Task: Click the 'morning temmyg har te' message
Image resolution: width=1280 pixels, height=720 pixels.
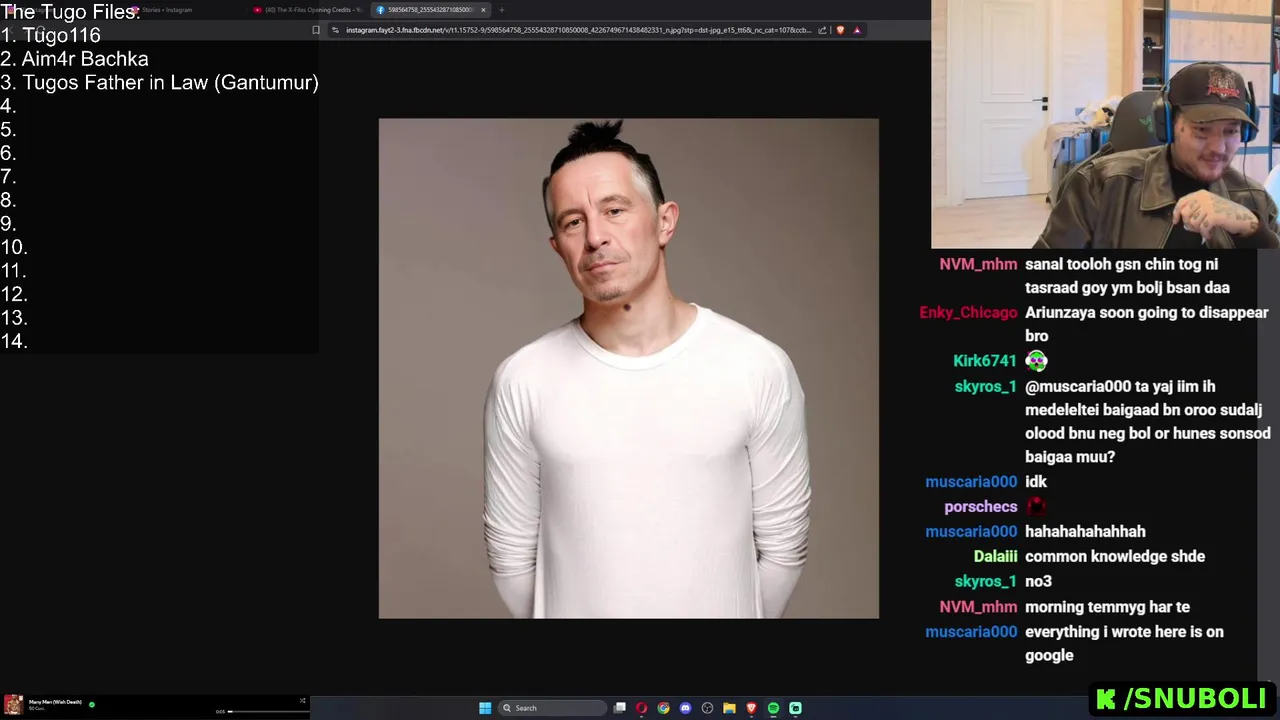Action: tap(1107, 607)
